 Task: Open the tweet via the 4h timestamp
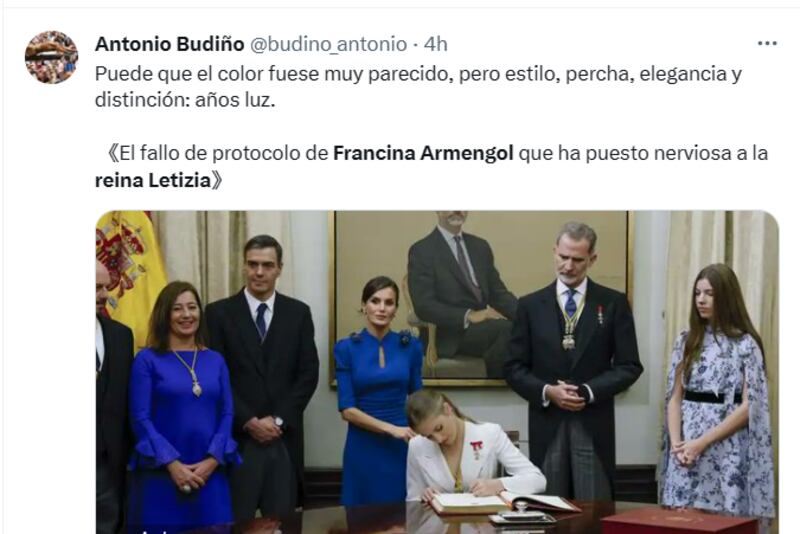click(436, 44)
